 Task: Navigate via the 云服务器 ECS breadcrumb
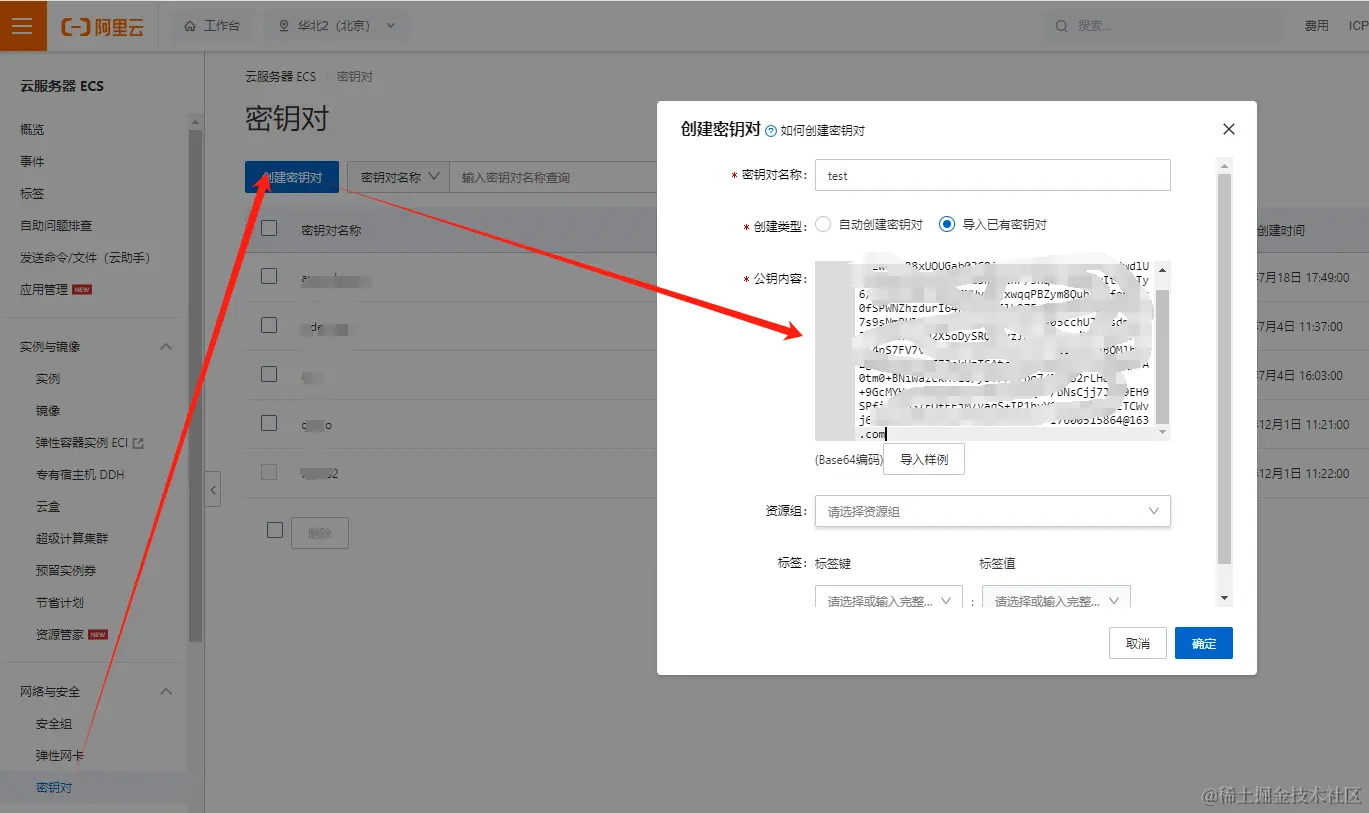pyautogui.click(x=283, y=75)
